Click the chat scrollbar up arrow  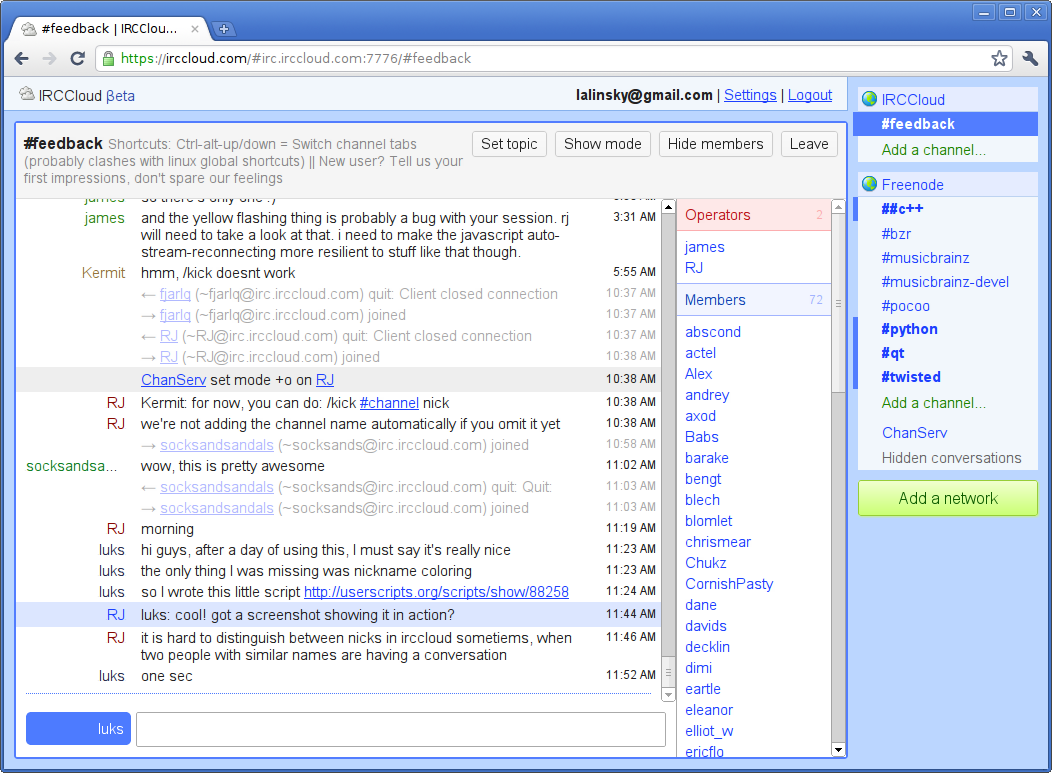click(668, 207)
